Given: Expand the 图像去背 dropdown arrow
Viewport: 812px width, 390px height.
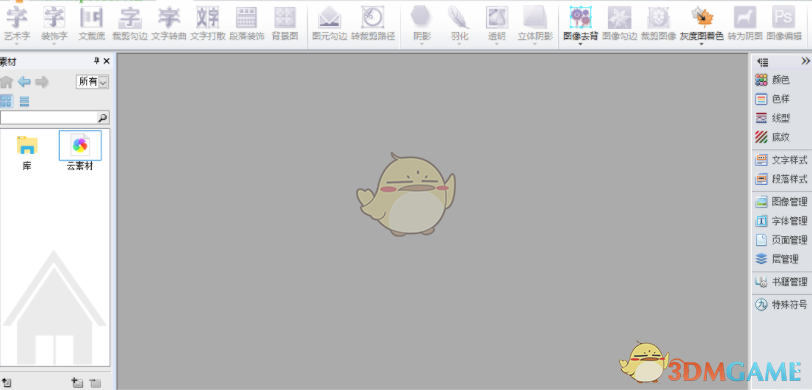Looking at the screenshot, I should [580, 44].
